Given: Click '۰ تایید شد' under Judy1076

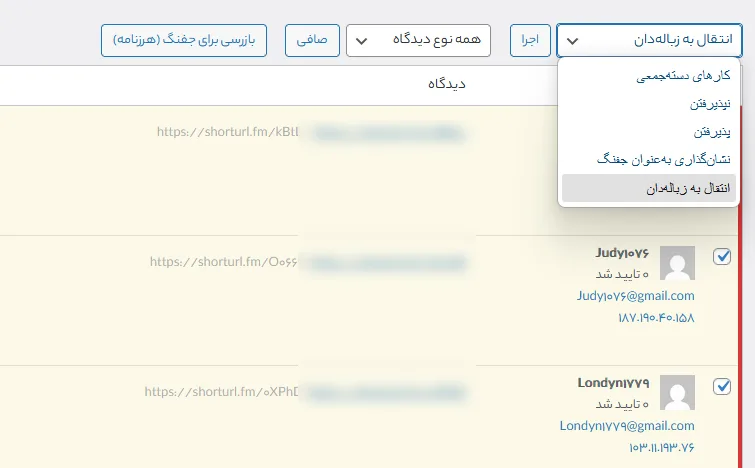Looking at the screenshot, I should coord(622,274).
